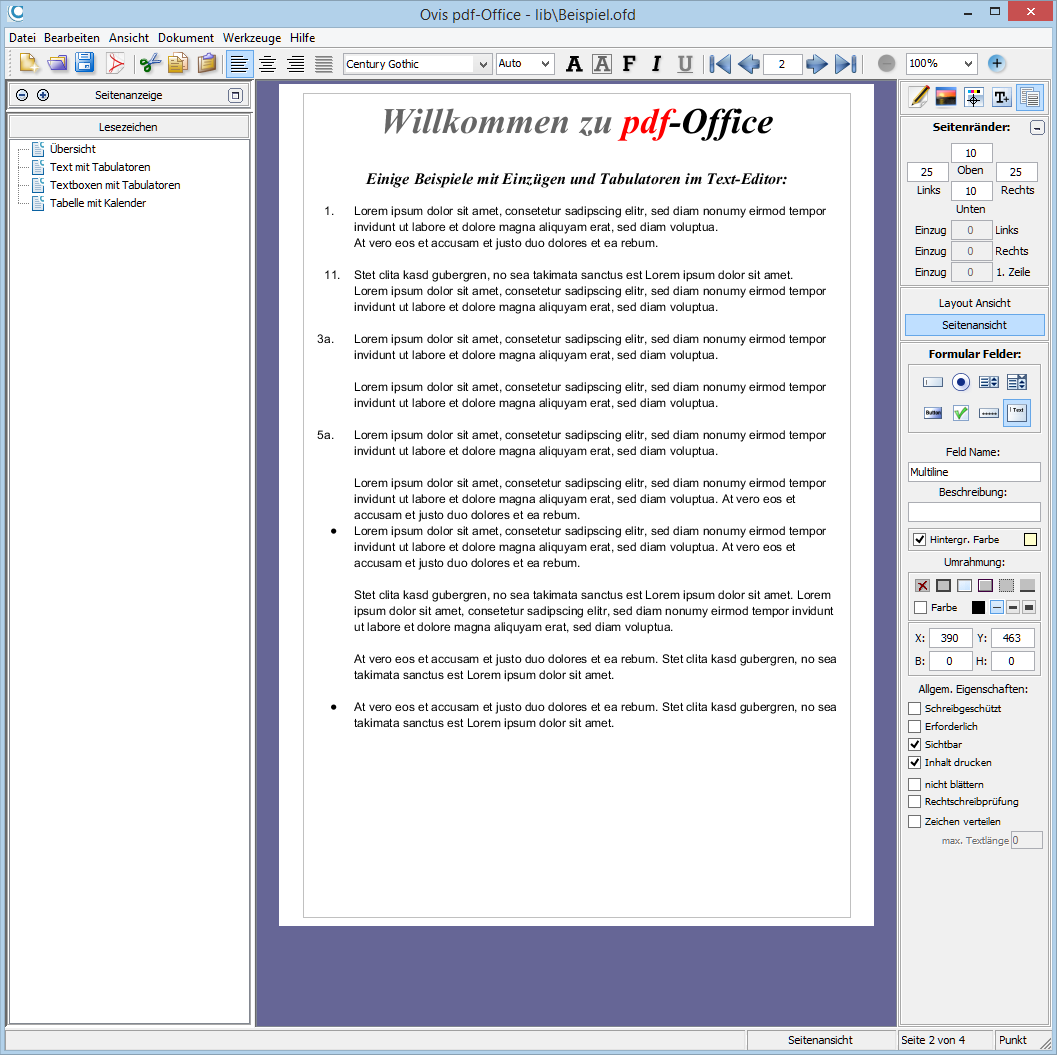This screenshot has width=1057, height=1055.
Task: Go to the next page
Action: point(816,63)
